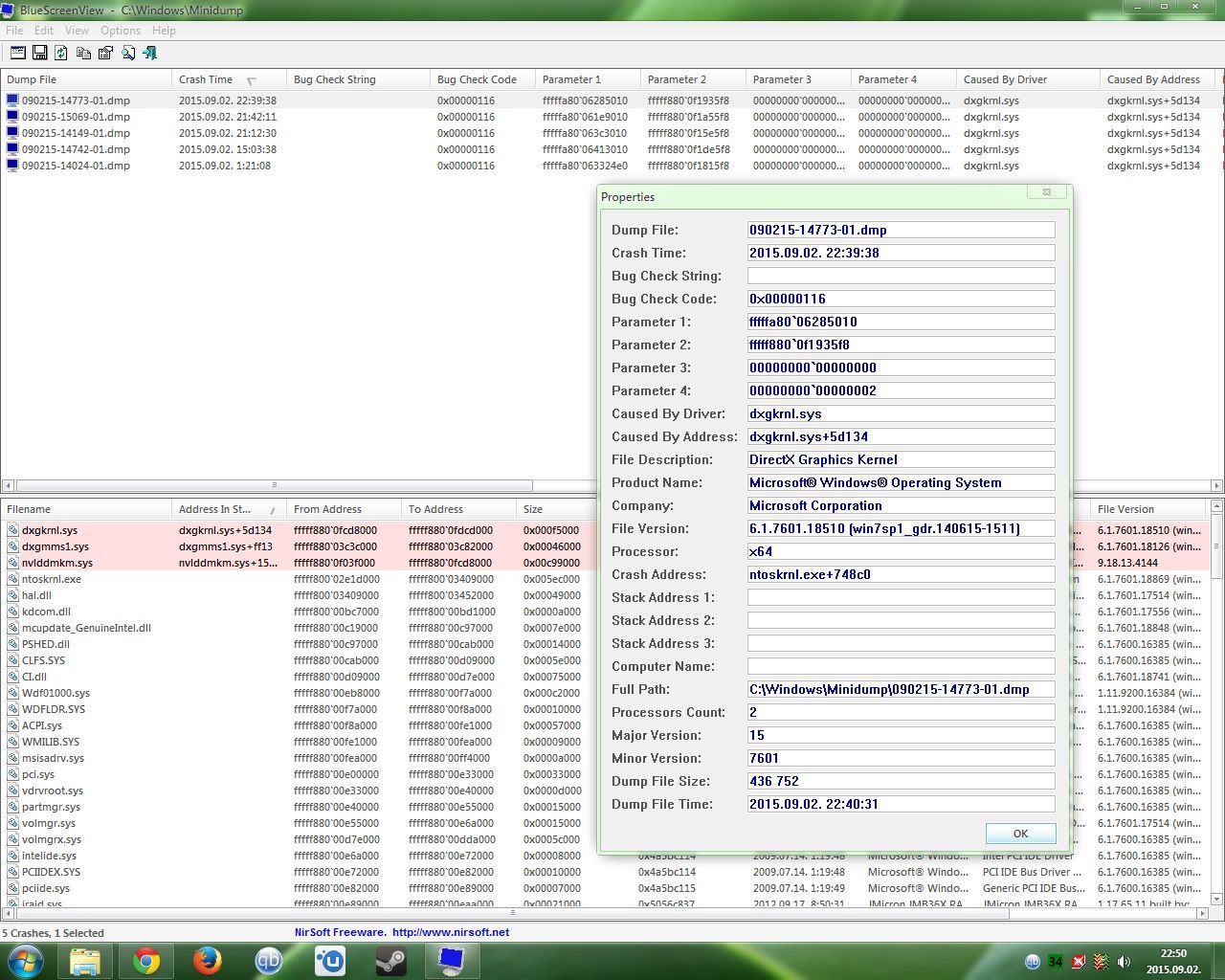
Task: Open the nirsoft.net link in status bar
Action: pos(451,932)
